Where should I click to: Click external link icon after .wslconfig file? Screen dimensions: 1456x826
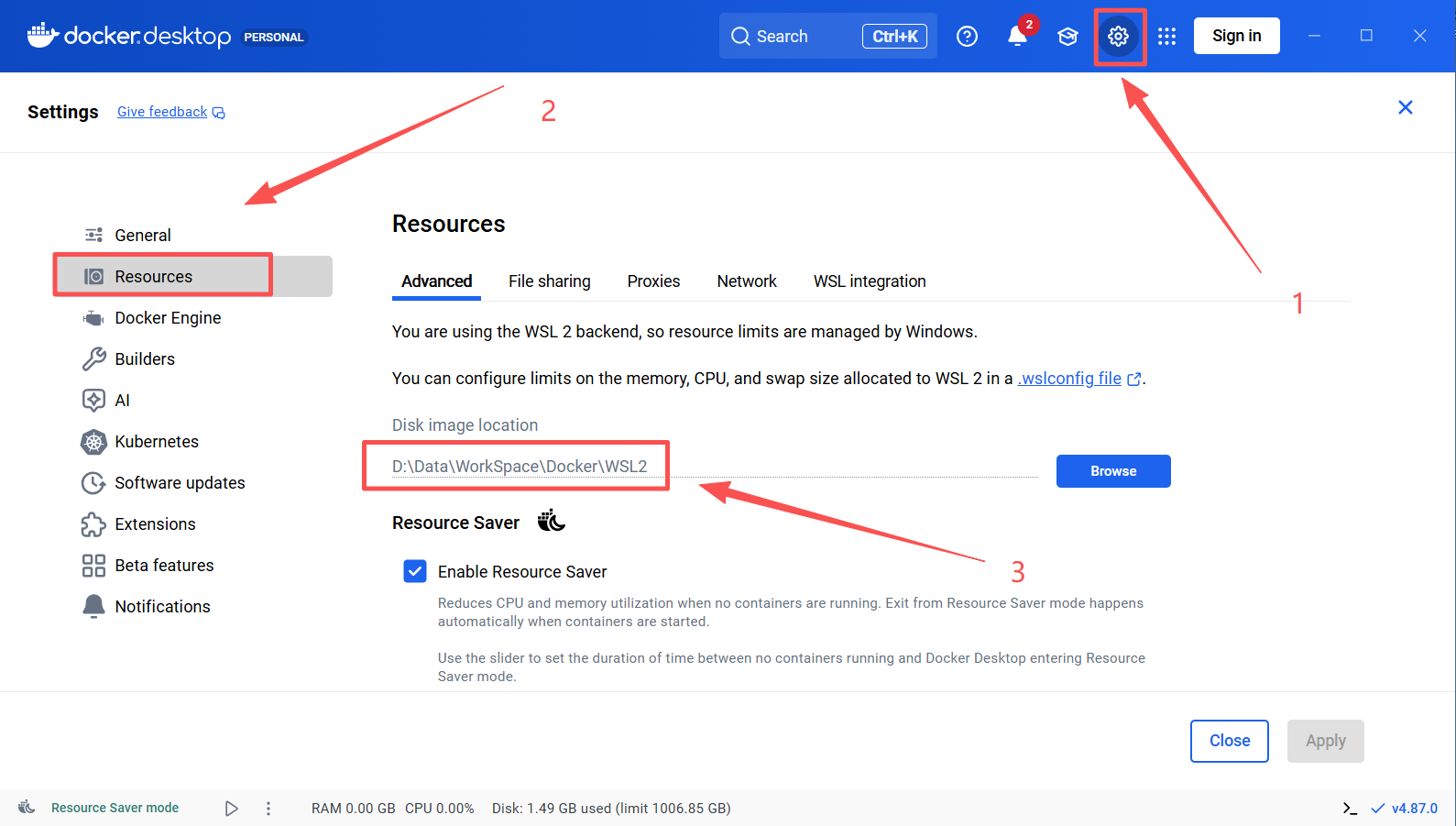coord(1134,379)
